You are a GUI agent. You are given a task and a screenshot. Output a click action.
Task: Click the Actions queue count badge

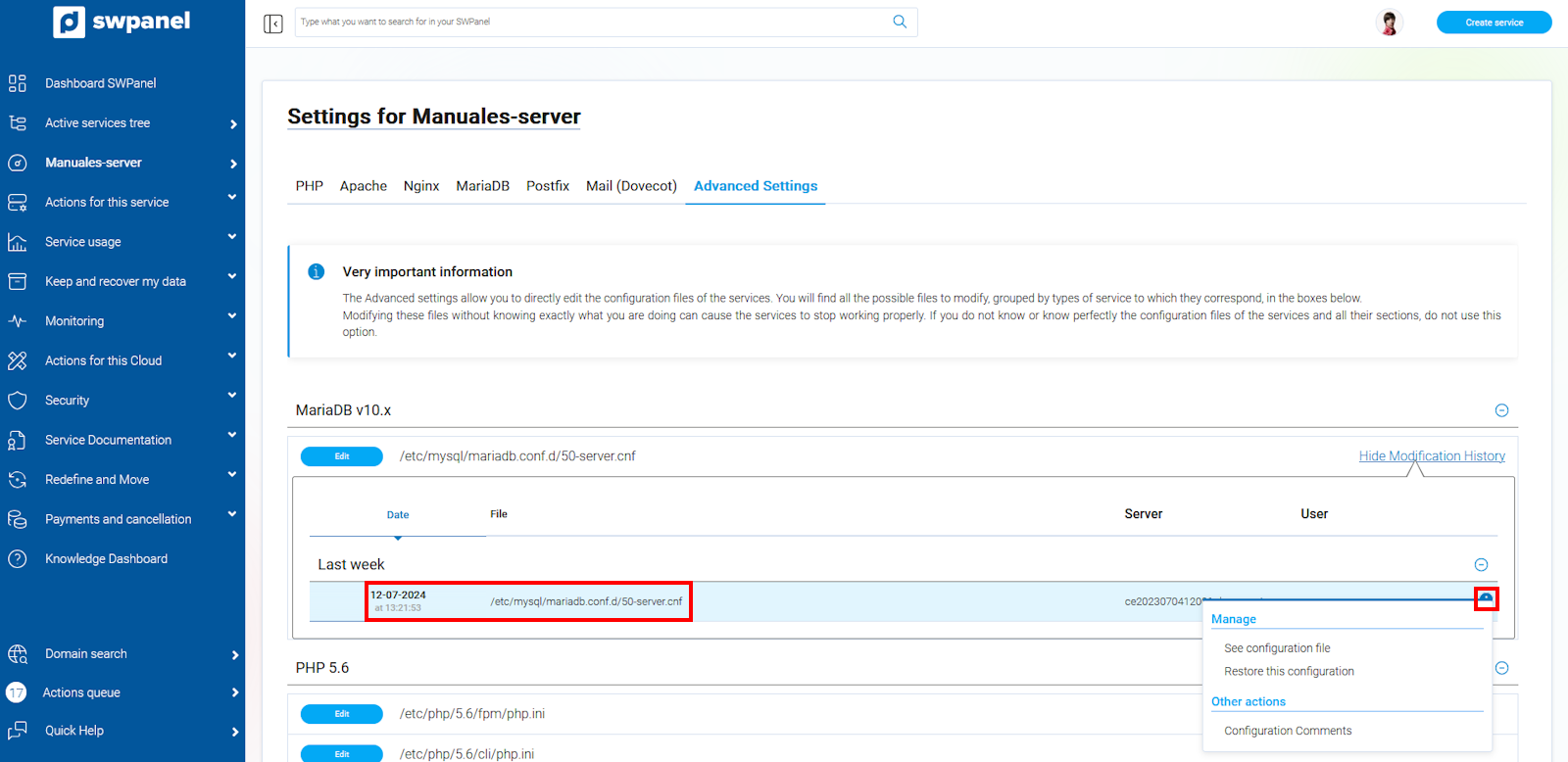pos(17,692)
